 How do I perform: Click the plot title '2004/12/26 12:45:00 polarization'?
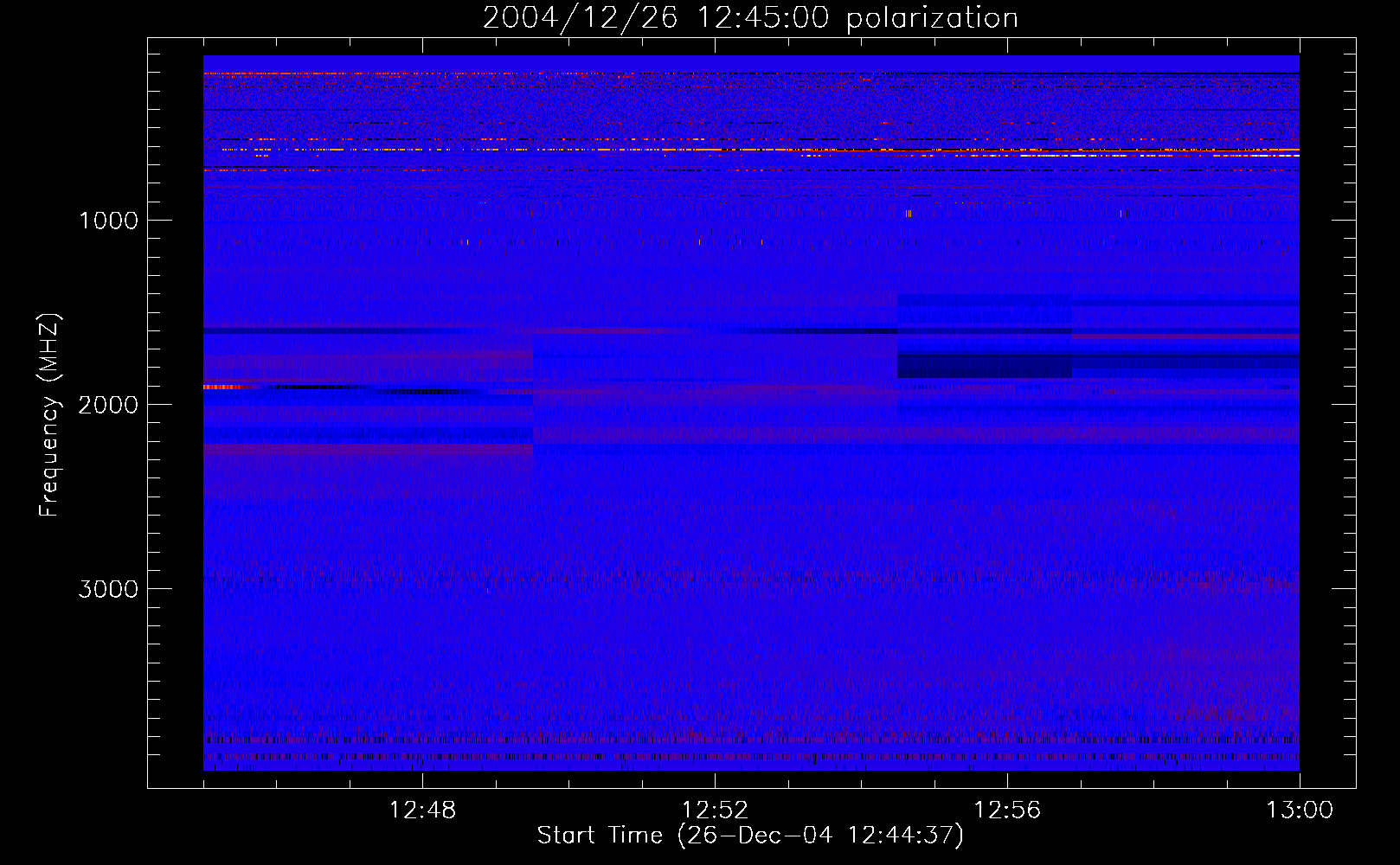coord(750,18)
